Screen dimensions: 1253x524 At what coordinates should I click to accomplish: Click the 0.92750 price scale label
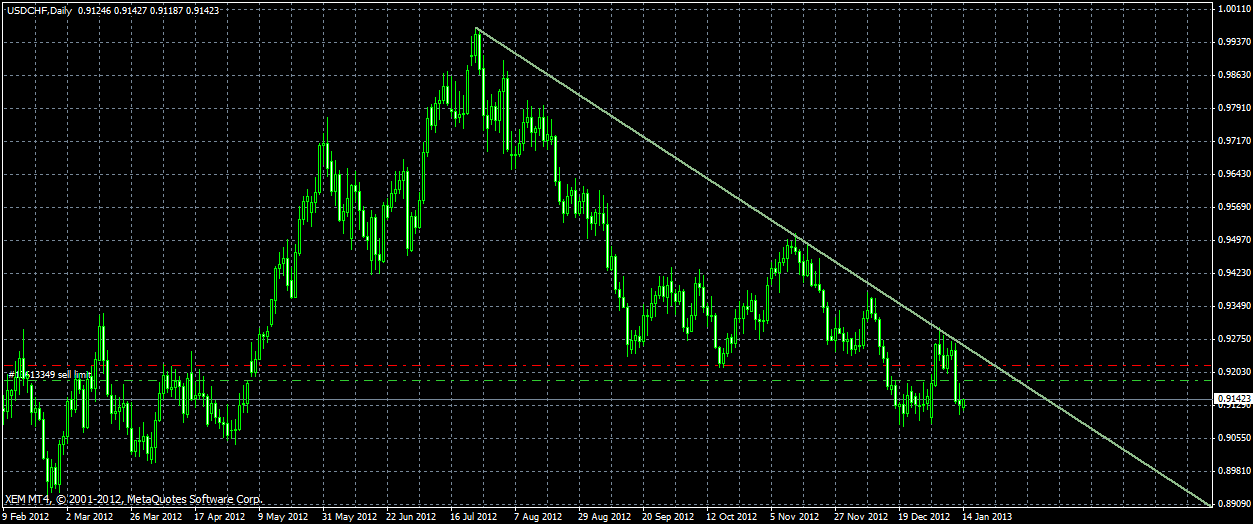1233,339
